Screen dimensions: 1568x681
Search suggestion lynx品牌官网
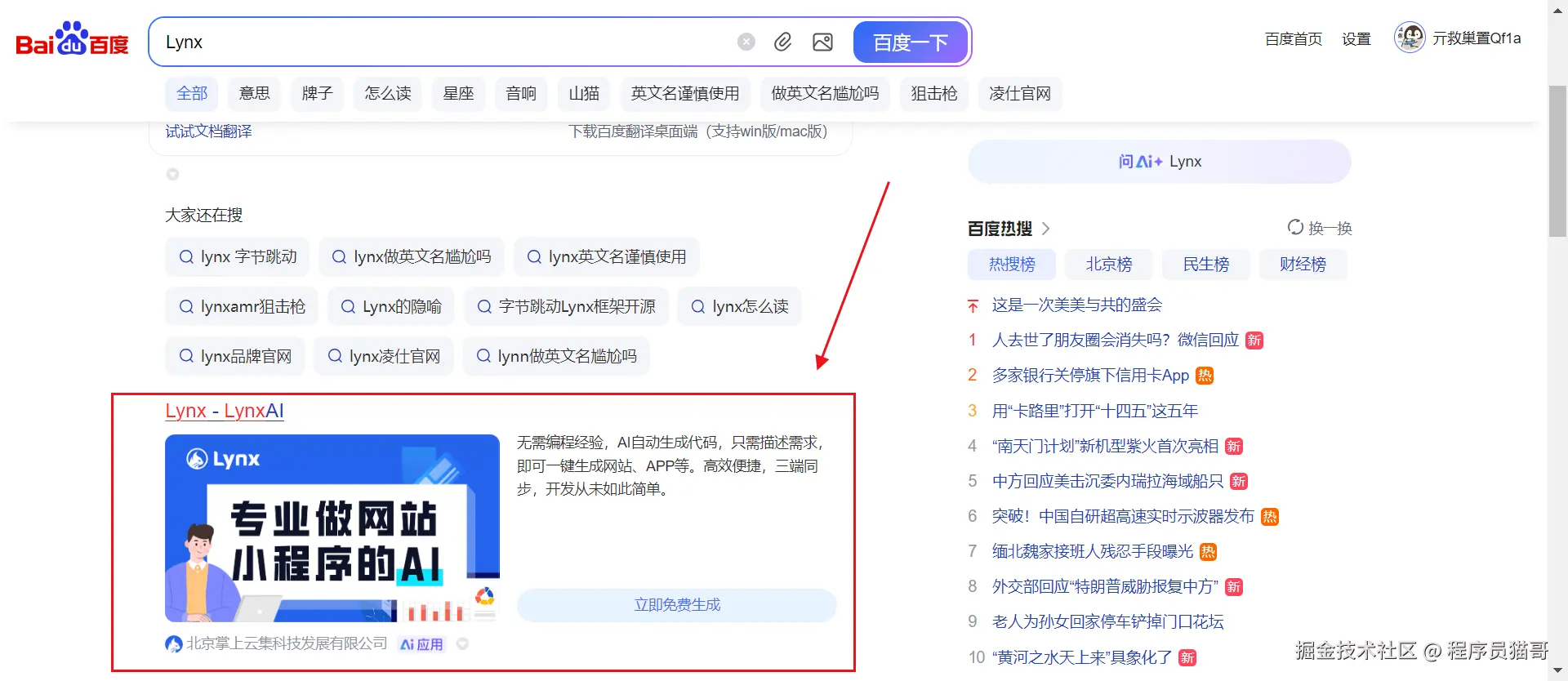[235, 357]
